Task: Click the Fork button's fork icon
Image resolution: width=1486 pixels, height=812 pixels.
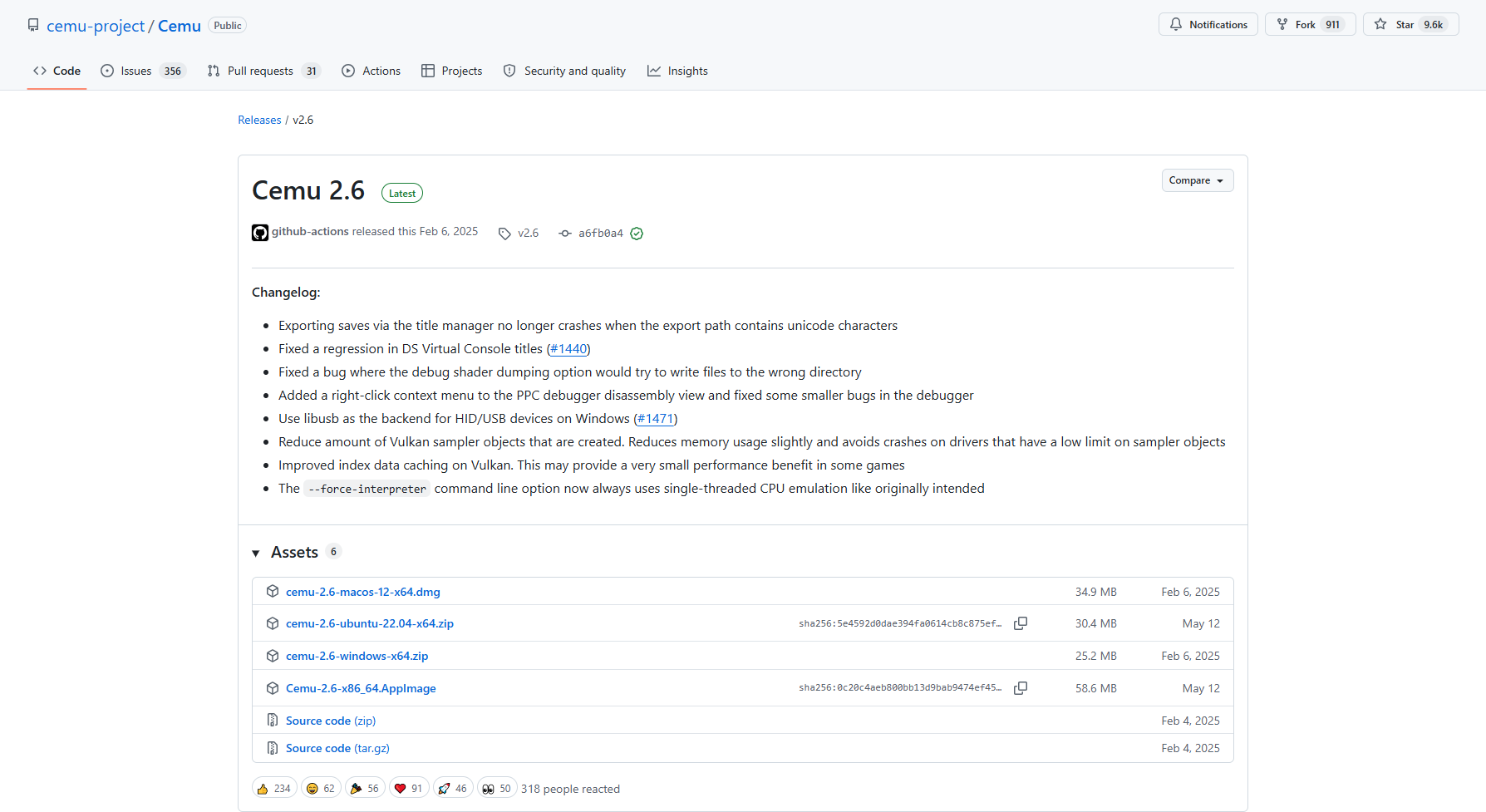Action: click(1282, 24)
